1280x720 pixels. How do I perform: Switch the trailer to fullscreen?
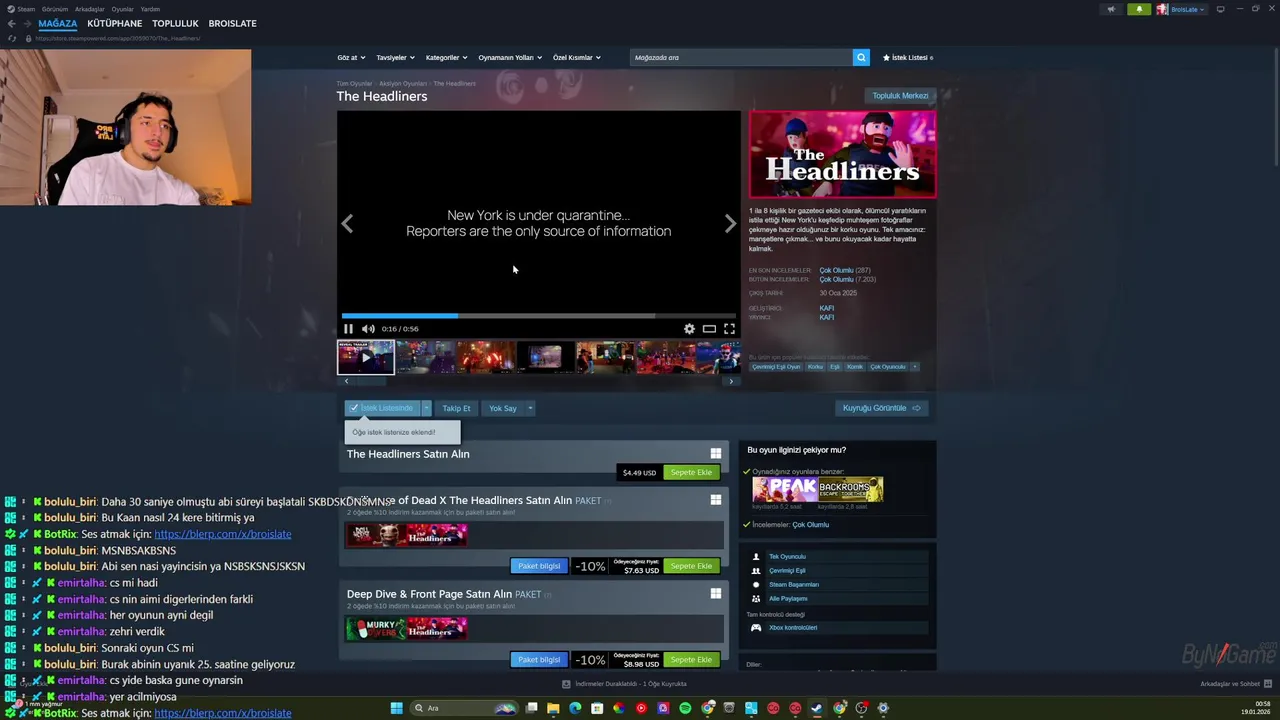(x=729, y=329)
